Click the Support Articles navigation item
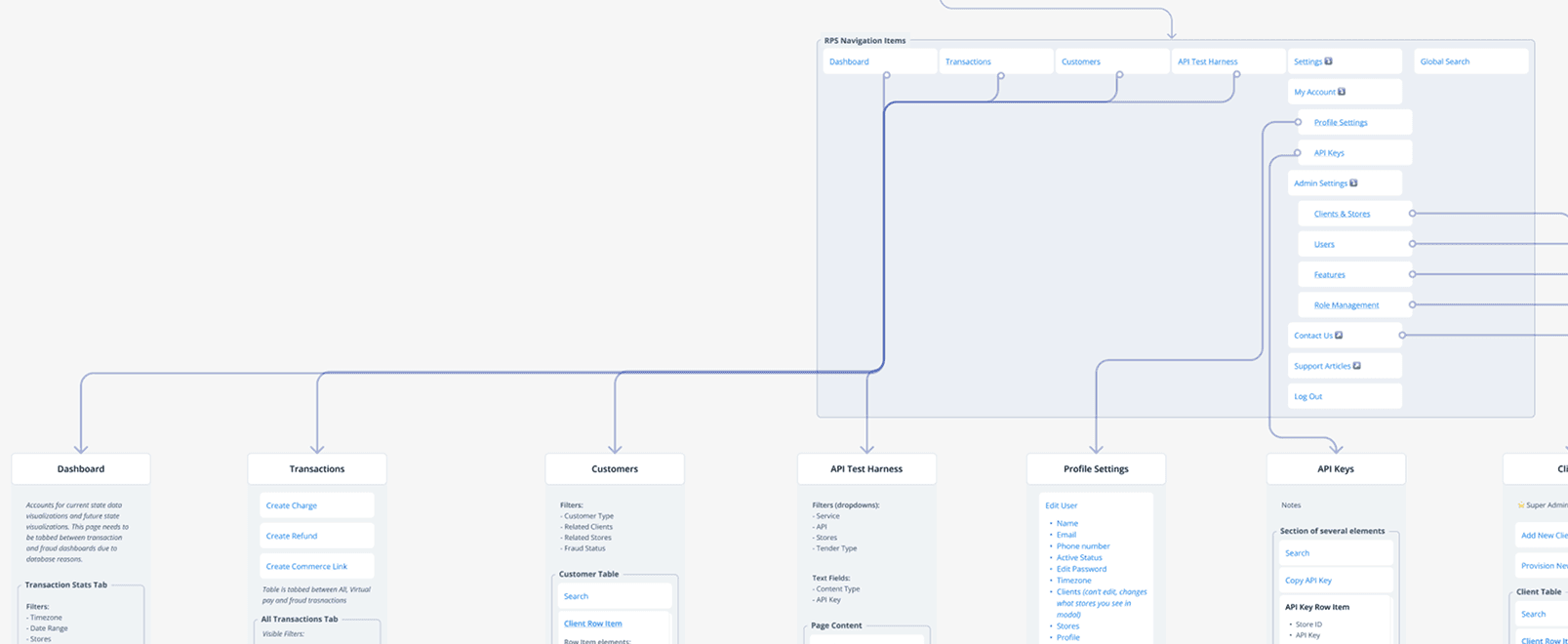Screen dimensions: 1568x644 [1345, 366]
